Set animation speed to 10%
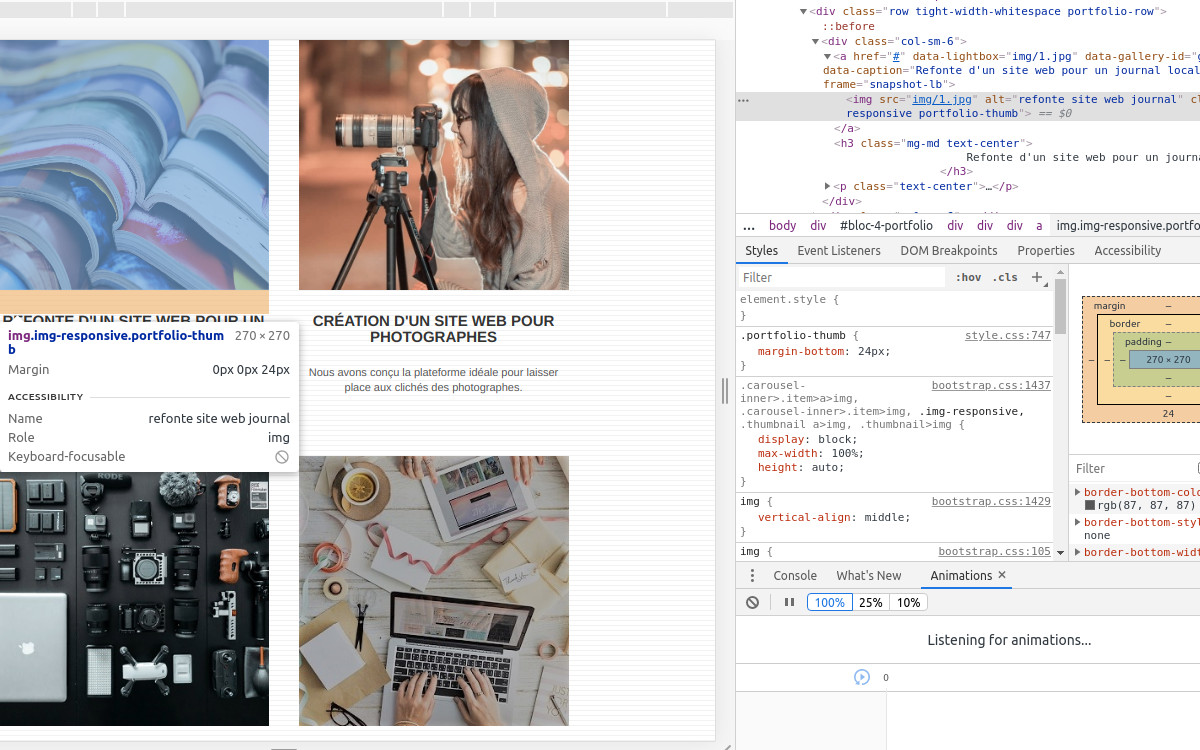 click(908, 602)
